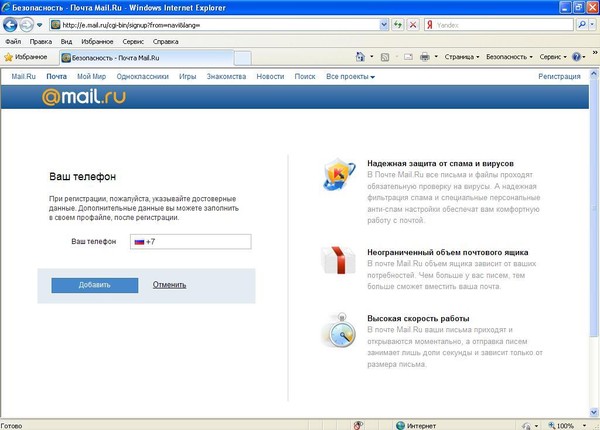600x430 pixels.
Task: Click the @mail.ru logo
Action: pyautogui.click(x=84, y=97)
